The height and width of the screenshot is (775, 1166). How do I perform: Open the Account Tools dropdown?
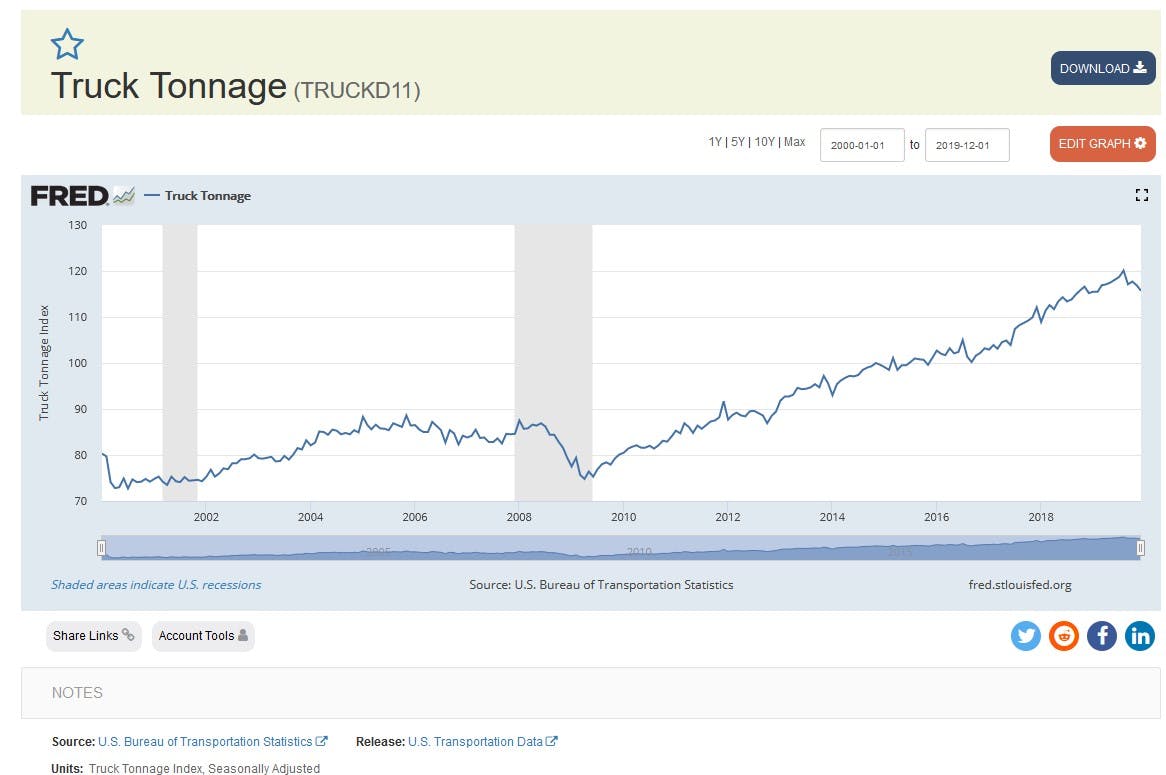[x=203, y=636]
